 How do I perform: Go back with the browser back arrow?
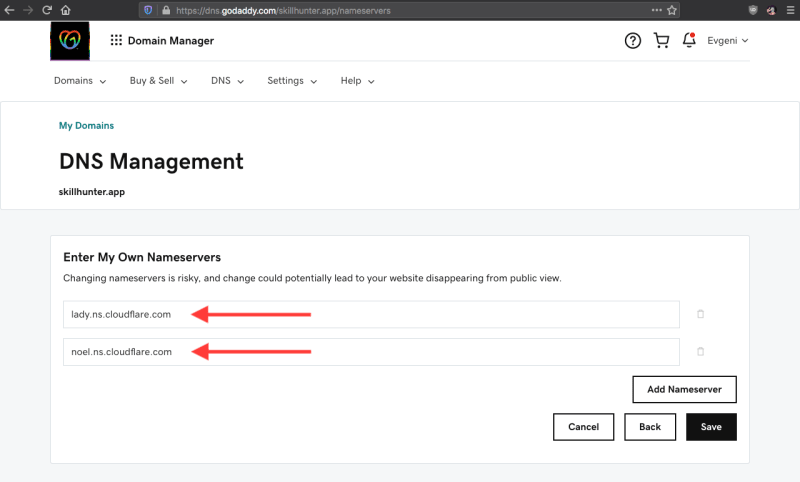(10, 10)
